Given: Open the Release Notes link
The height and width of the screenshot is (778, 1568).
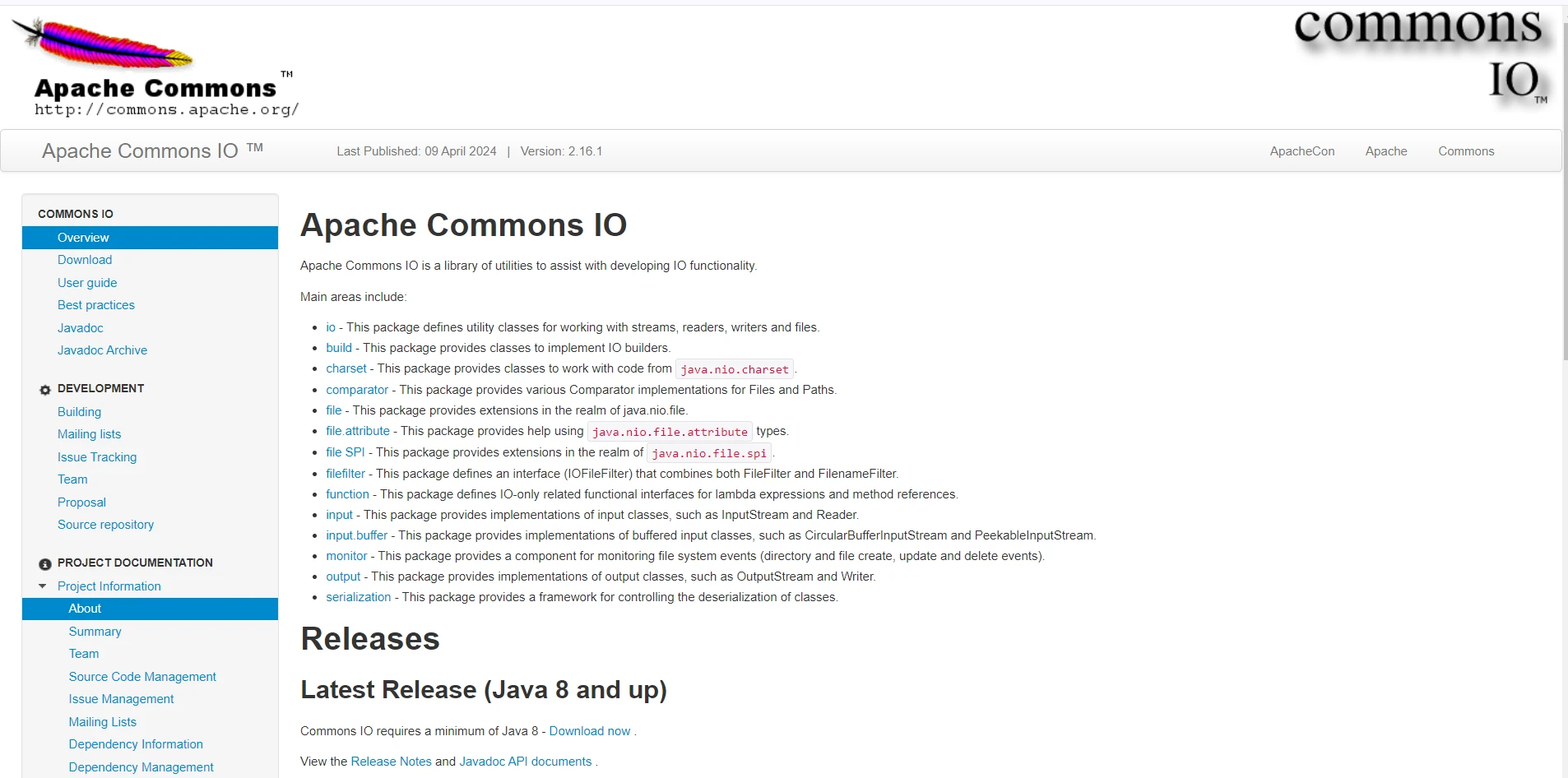Looking at the screenshot, I should (391, 762).
